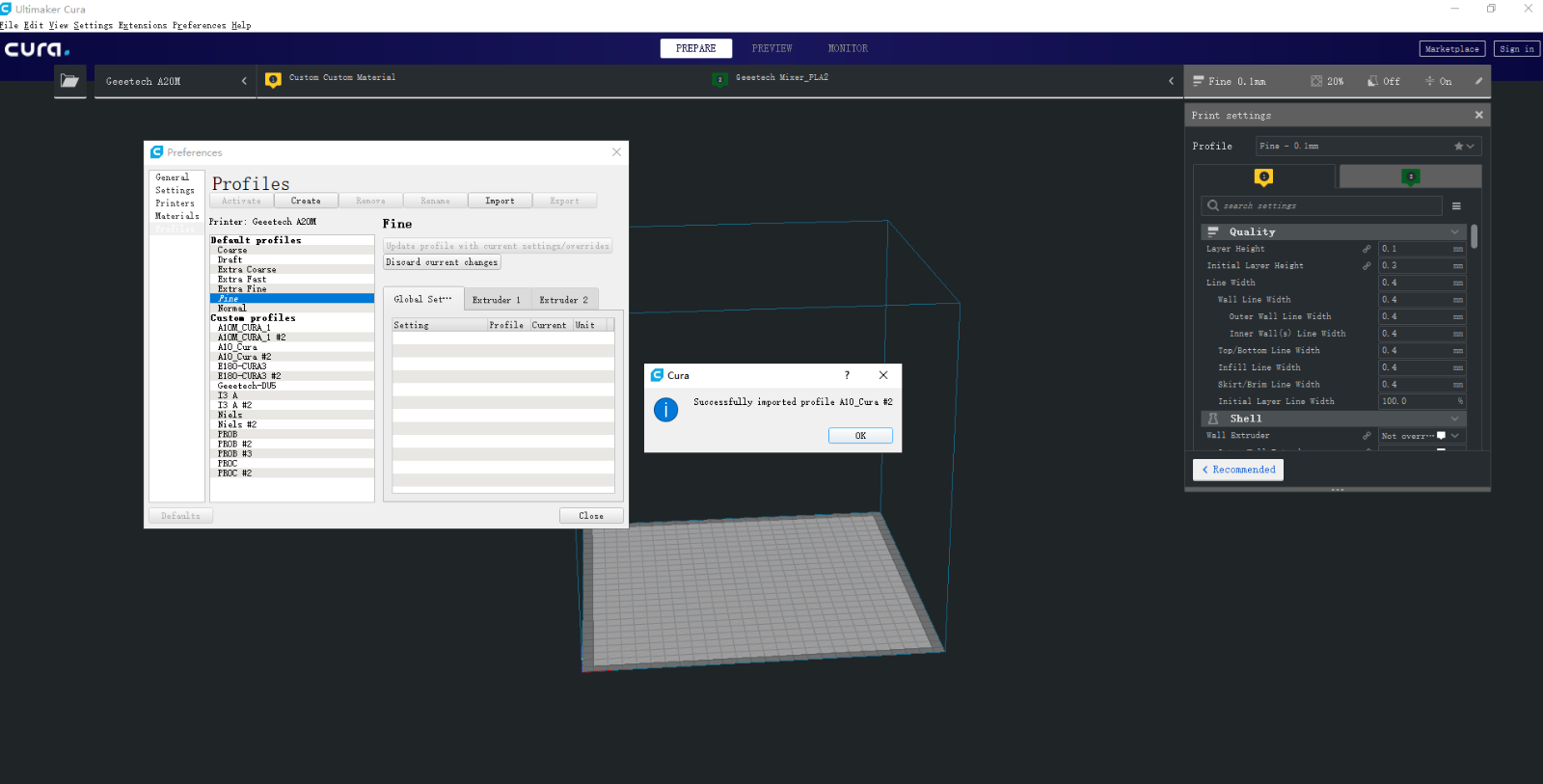Click Close in Preferences window
The image size is (1543, 784).
point(591,516)
